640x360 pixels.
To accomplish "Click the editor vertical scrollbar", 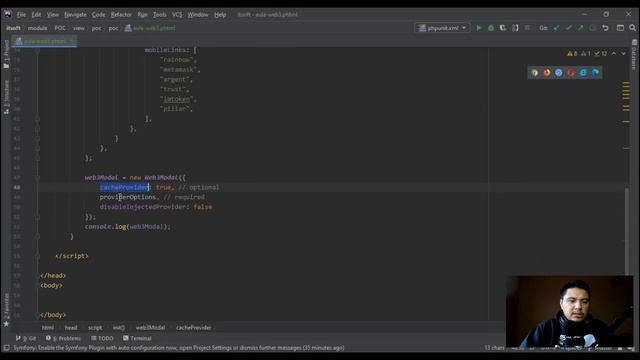I will (x=627, y=231).
